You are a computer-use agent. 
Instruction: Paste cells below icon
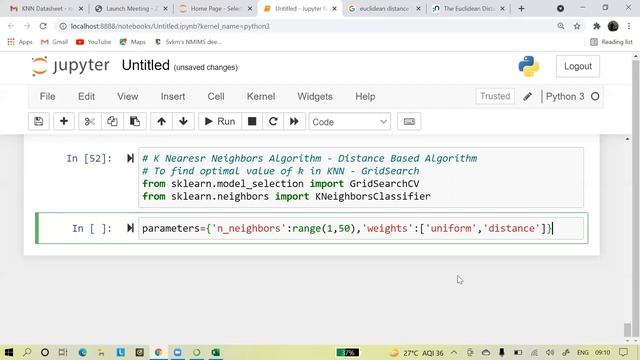pos(135,122)
